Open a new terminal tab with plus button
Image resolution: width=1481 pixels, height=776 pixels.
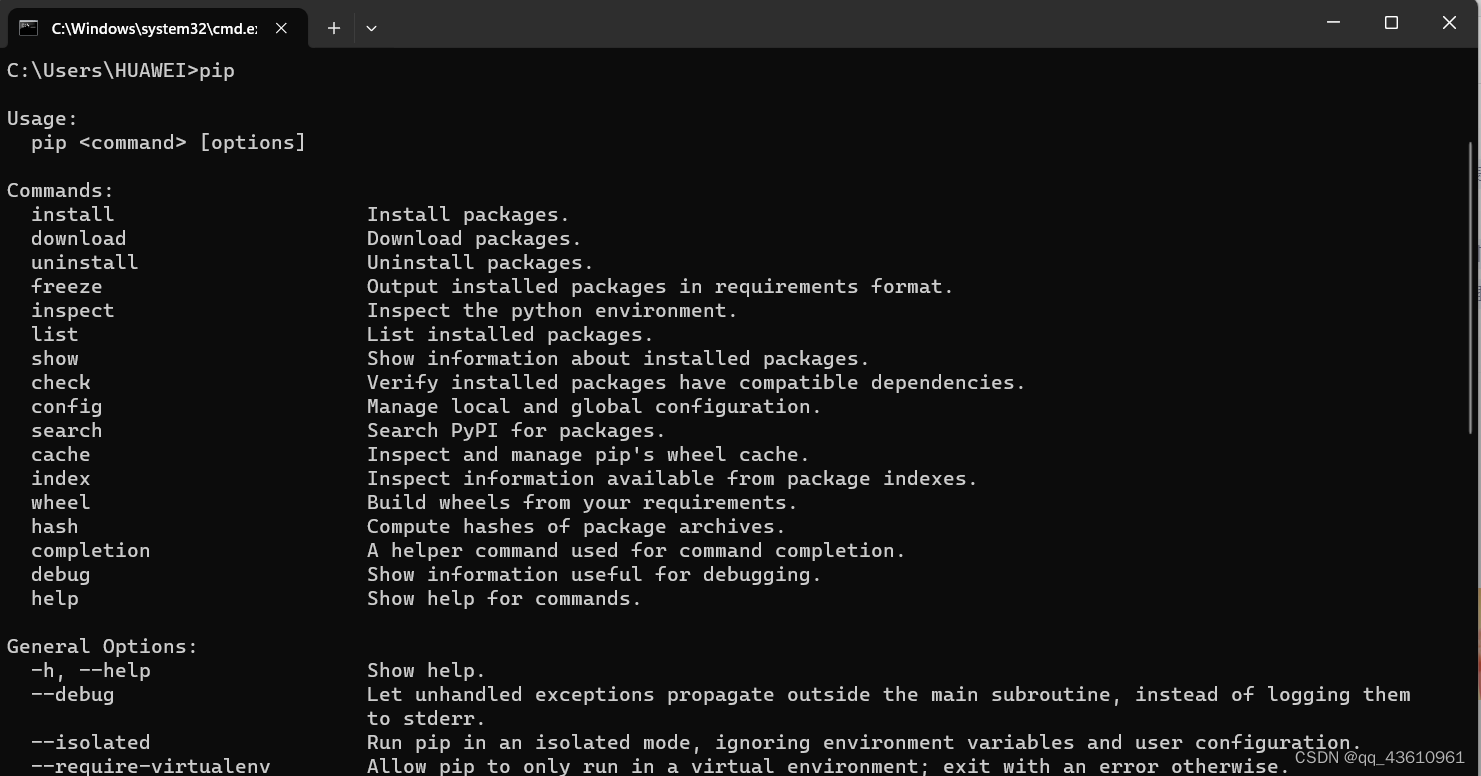(334, 28)
